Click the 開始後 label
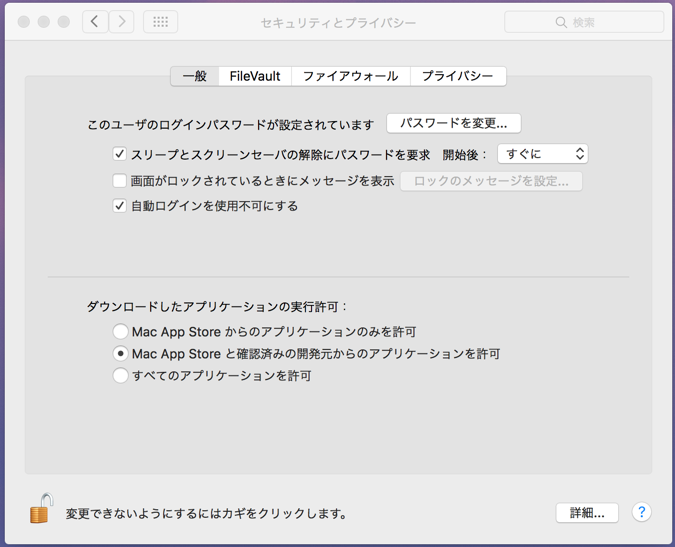The image size is (675, 547). pyautogui.click(x=464, y=155)
